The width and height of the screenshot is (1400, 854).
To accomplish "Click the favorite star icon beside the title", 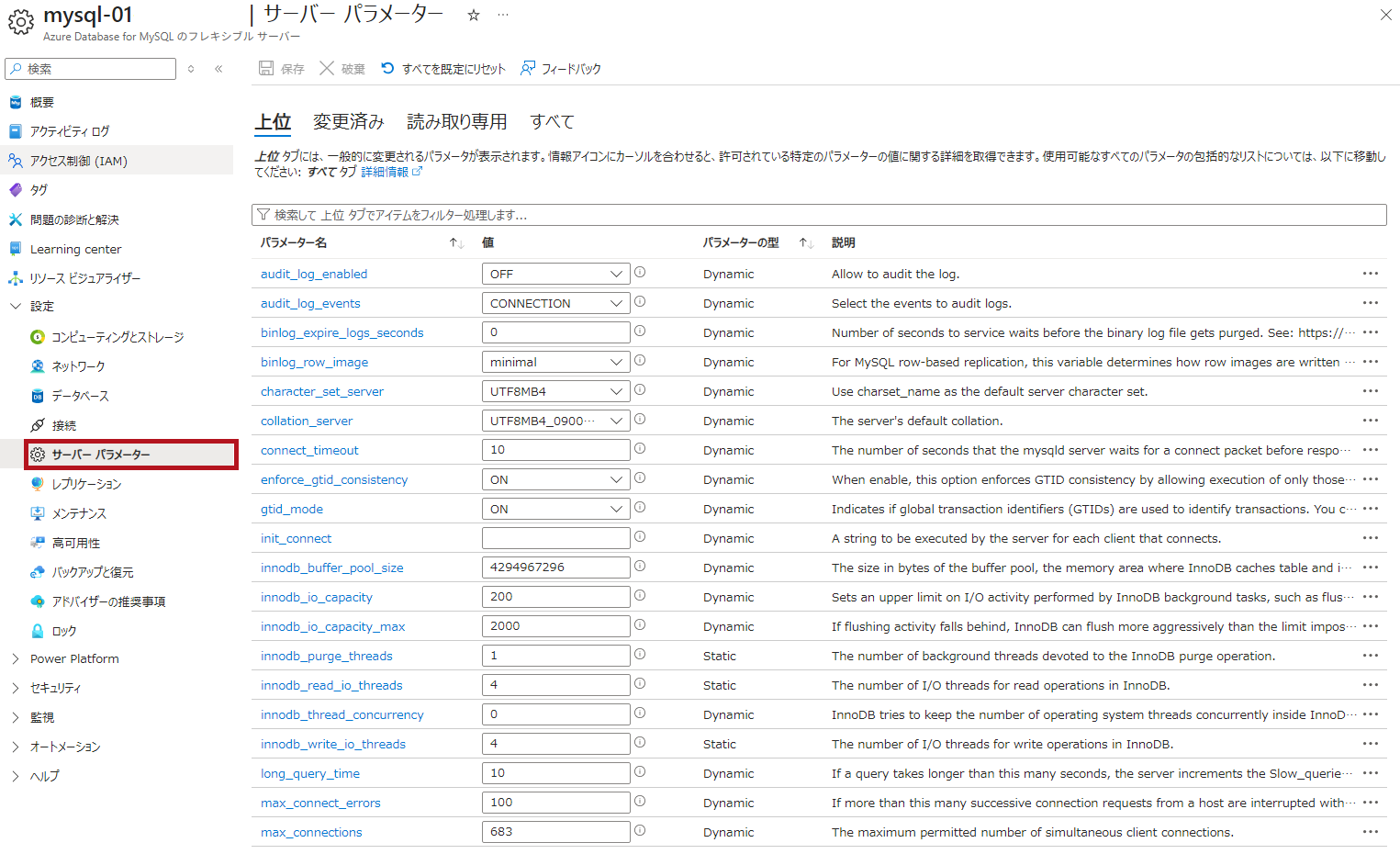I will 474,15.
